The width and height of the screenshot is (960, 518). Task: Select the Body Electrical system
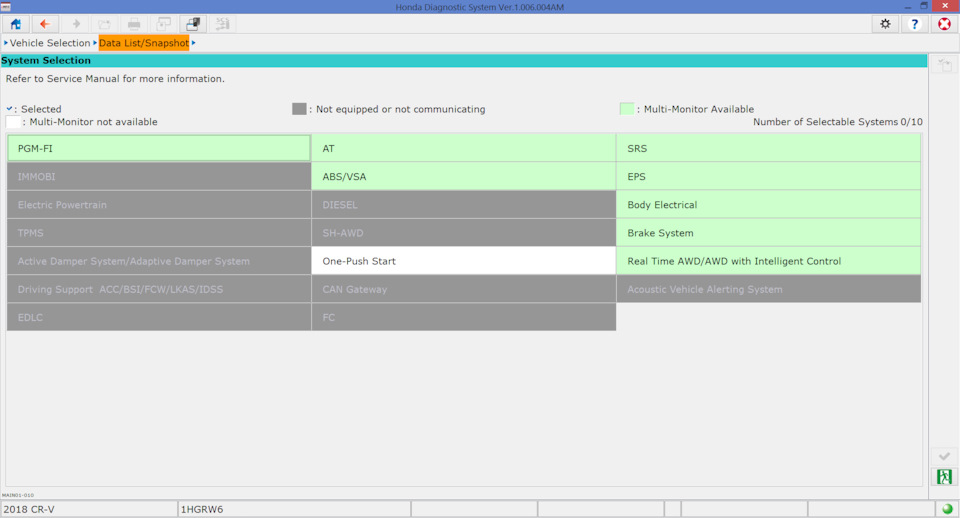tap(768, 205)
